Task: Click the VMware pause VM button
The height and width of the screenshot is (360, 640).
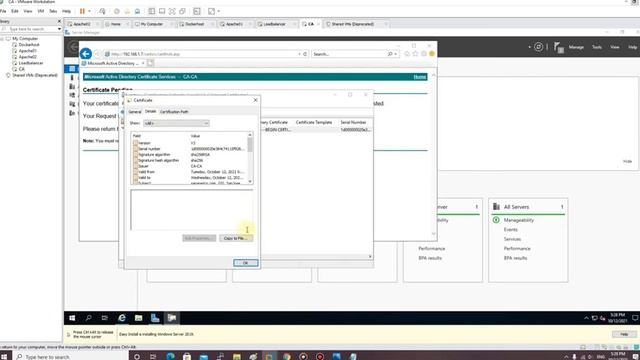Action: 82,11
